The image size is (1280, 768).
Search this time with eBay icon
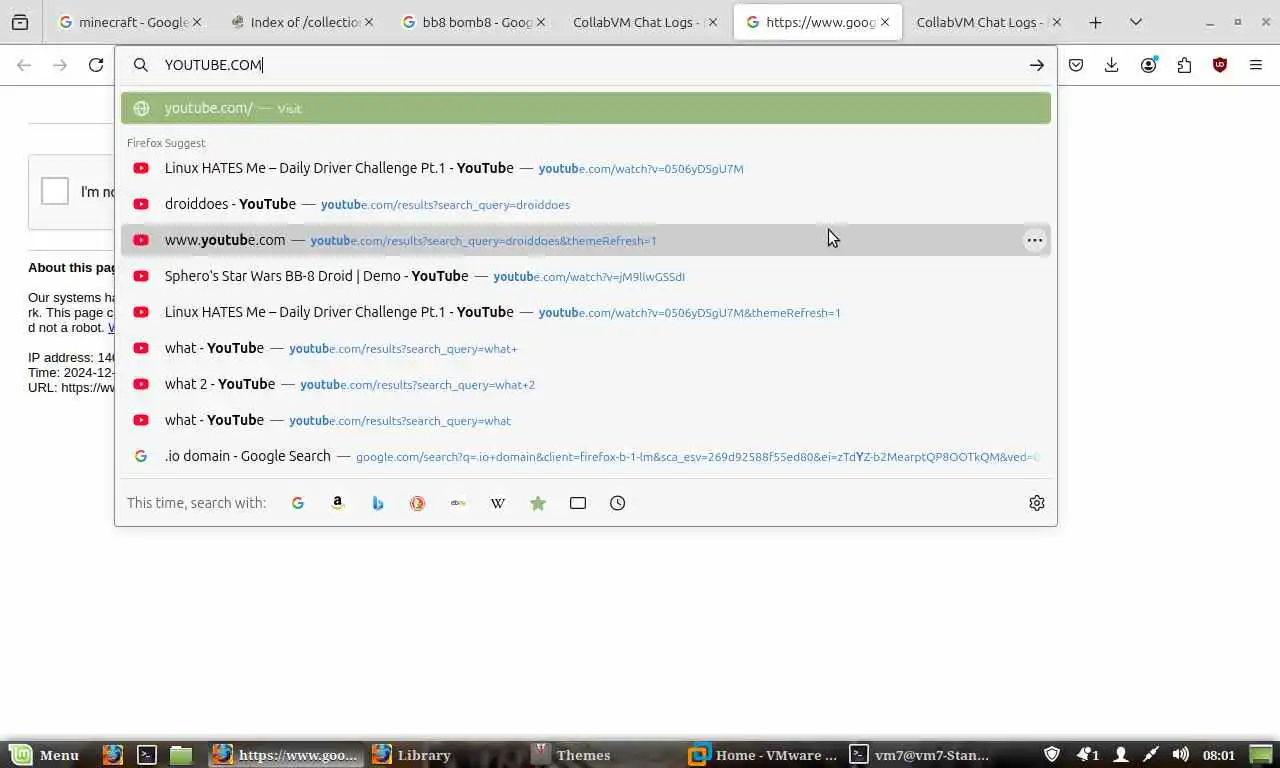click(458, 503)
